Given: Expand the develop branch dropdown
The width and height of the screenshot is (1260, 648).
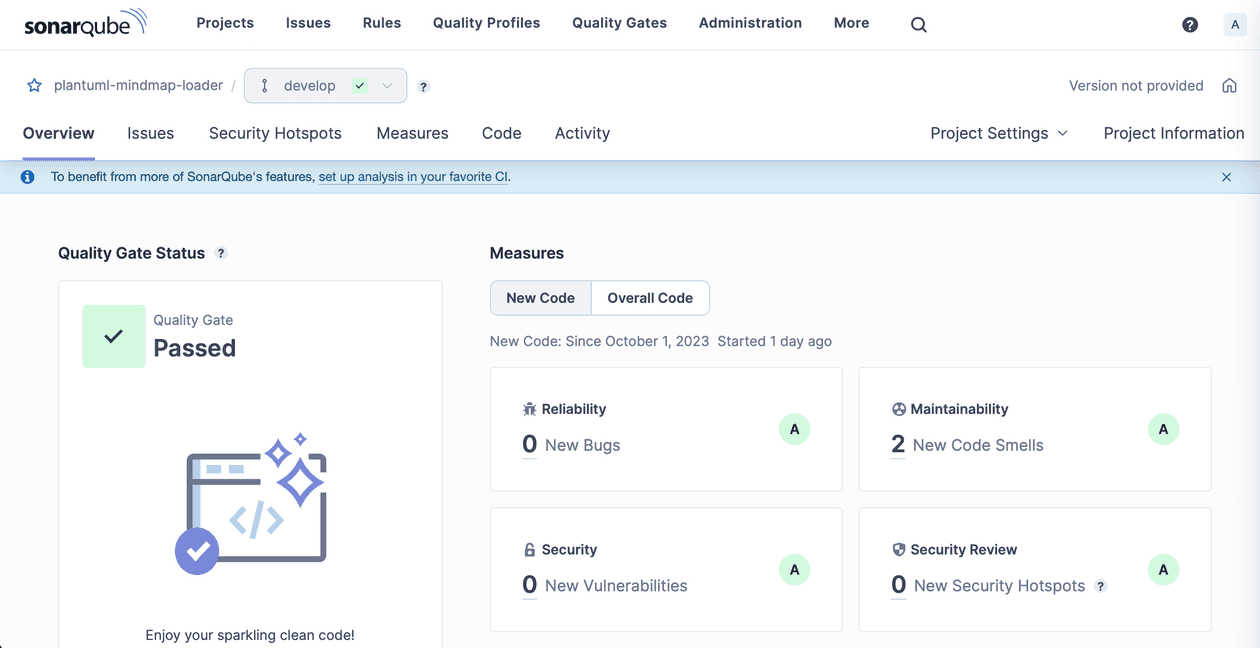Looking at the screenshot, I should (x=388, y=85).
